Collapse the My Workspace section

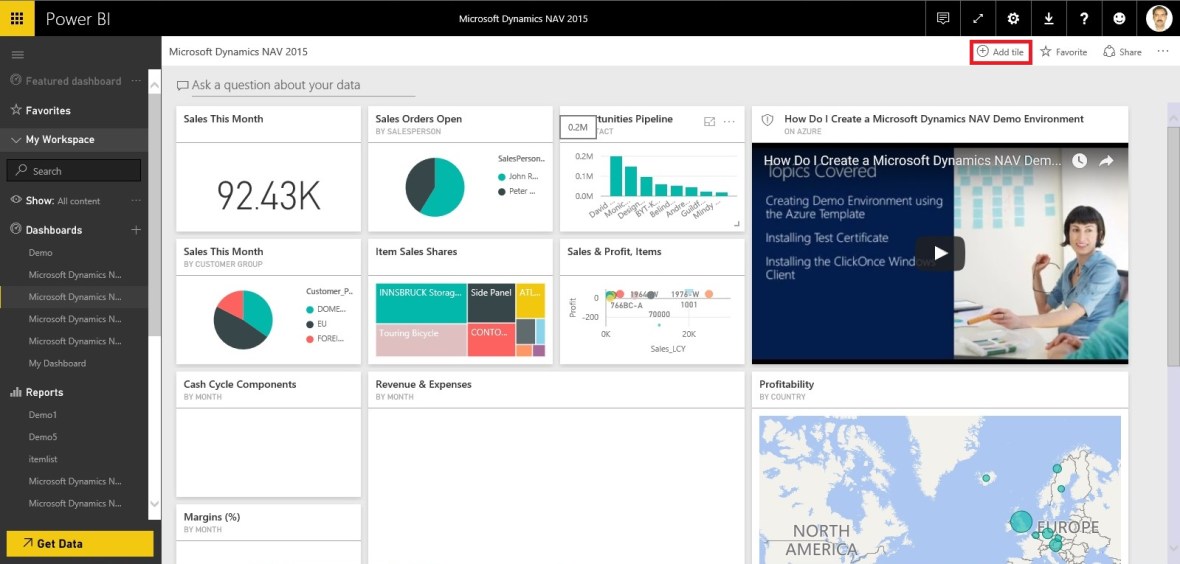coord(17,140)
